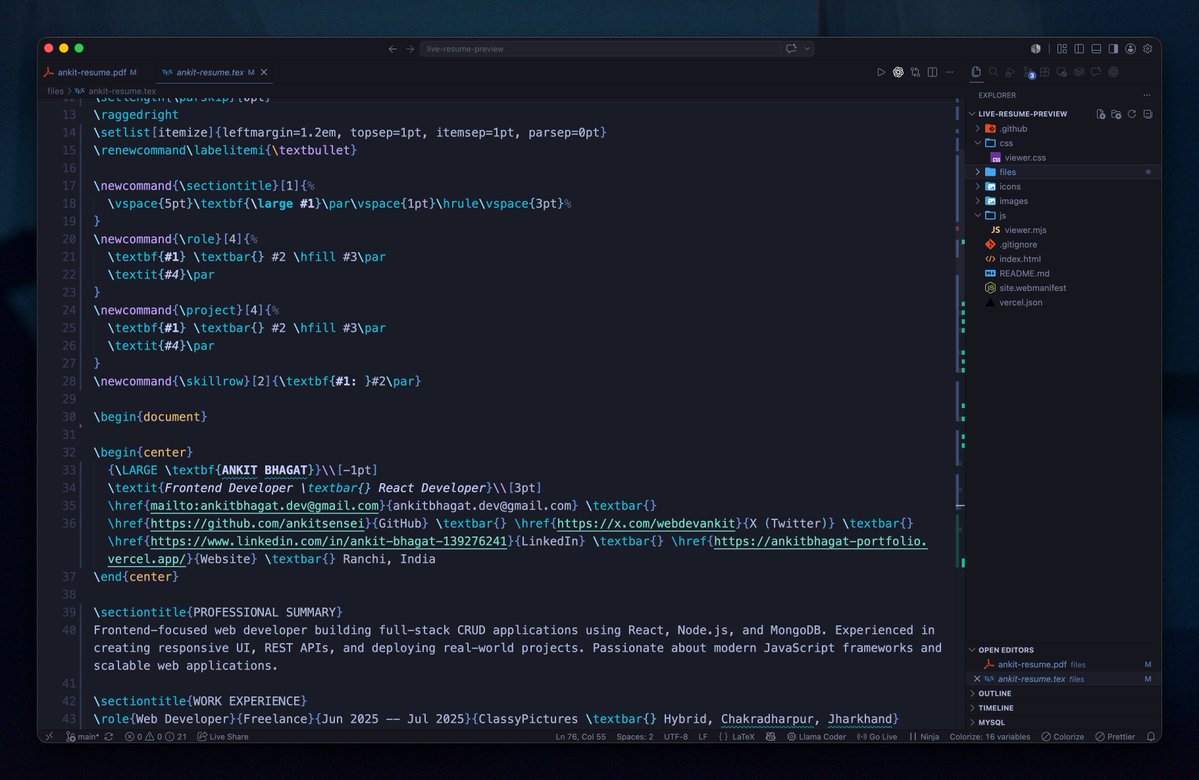
Task: Open Explorer view icon in activity bar
Action: tap(976, 72)
